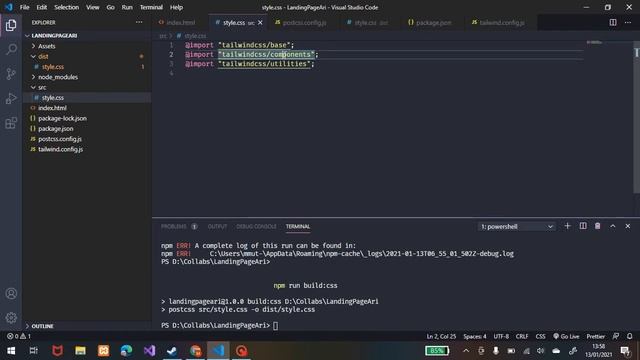Open the Selection menu
Screen dimensions: 640x360
pyautogui.click(x=67, y=7)
